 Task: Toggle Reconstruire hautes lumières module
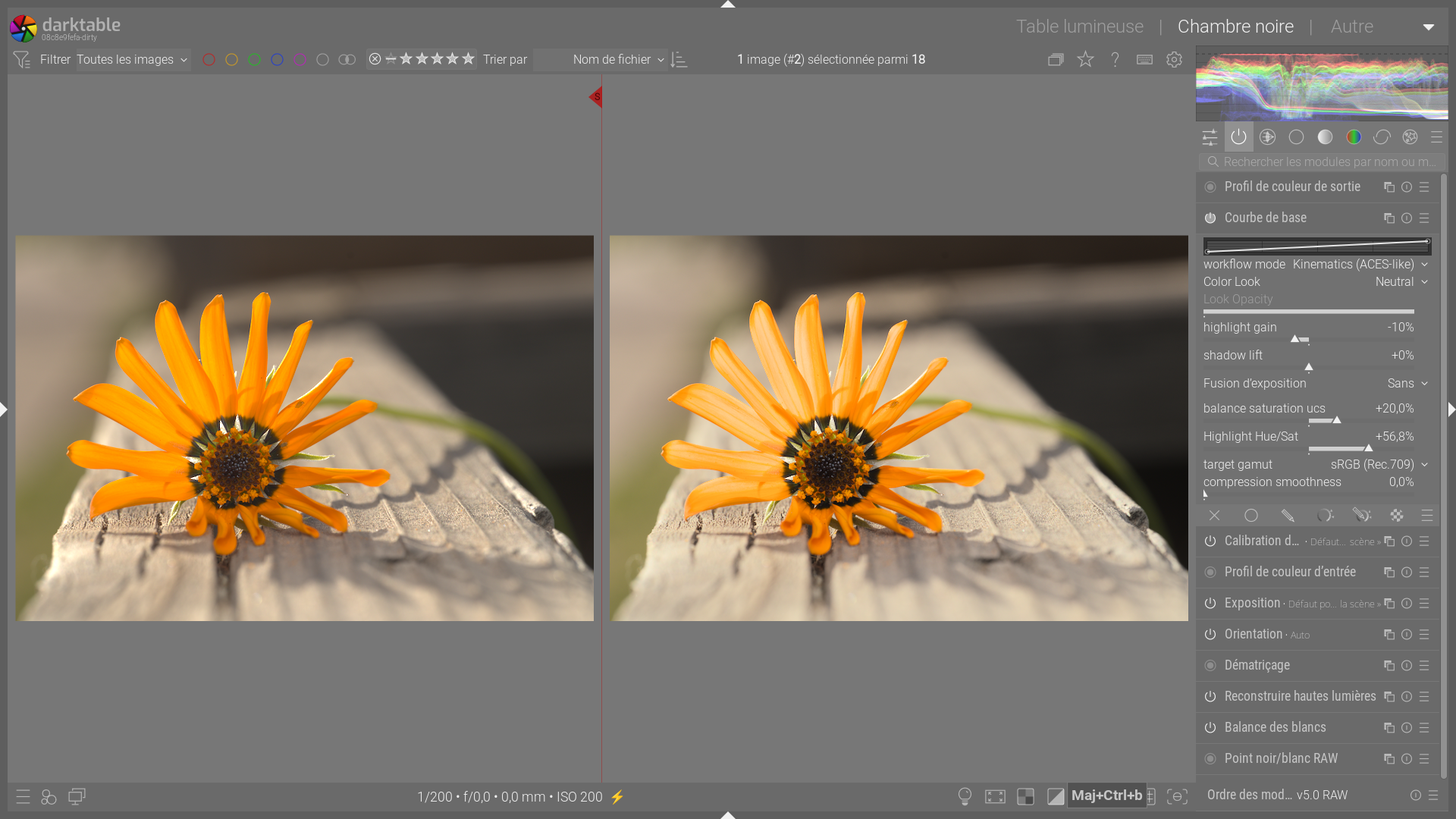pyautogui.click(x=1210, y=696)
